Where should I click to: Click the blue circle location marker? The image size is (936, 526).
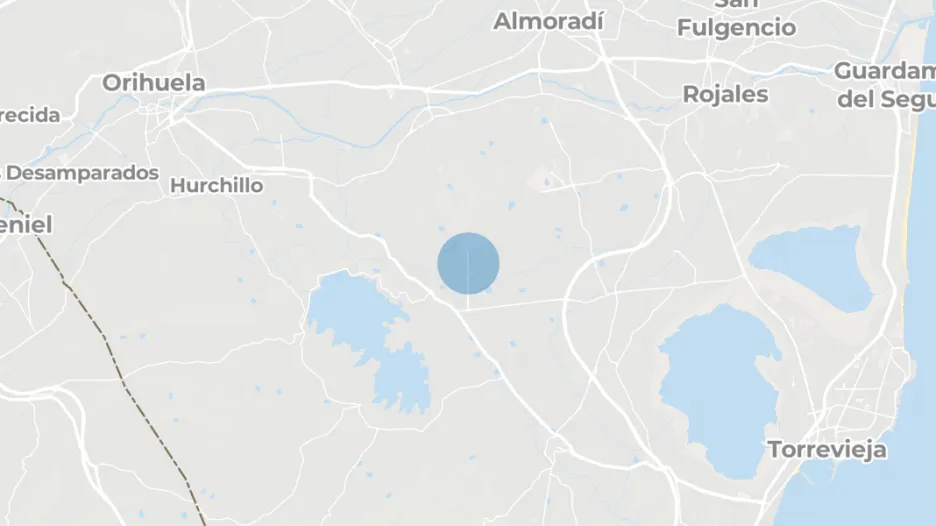(x=468, y=263)
